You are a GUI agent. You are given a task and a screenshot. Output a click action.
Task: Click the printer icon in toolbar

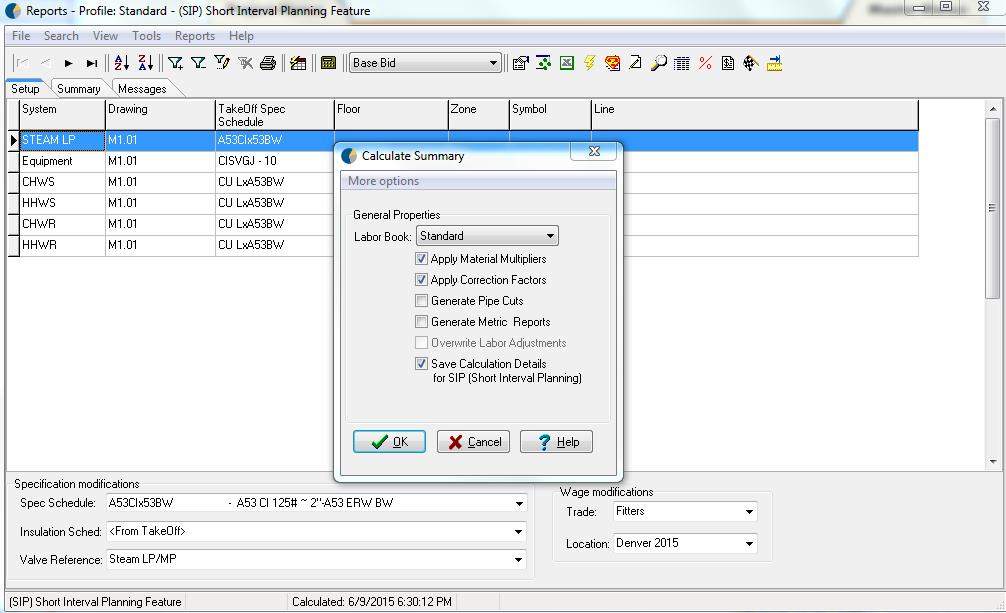[x=268, y=63]
